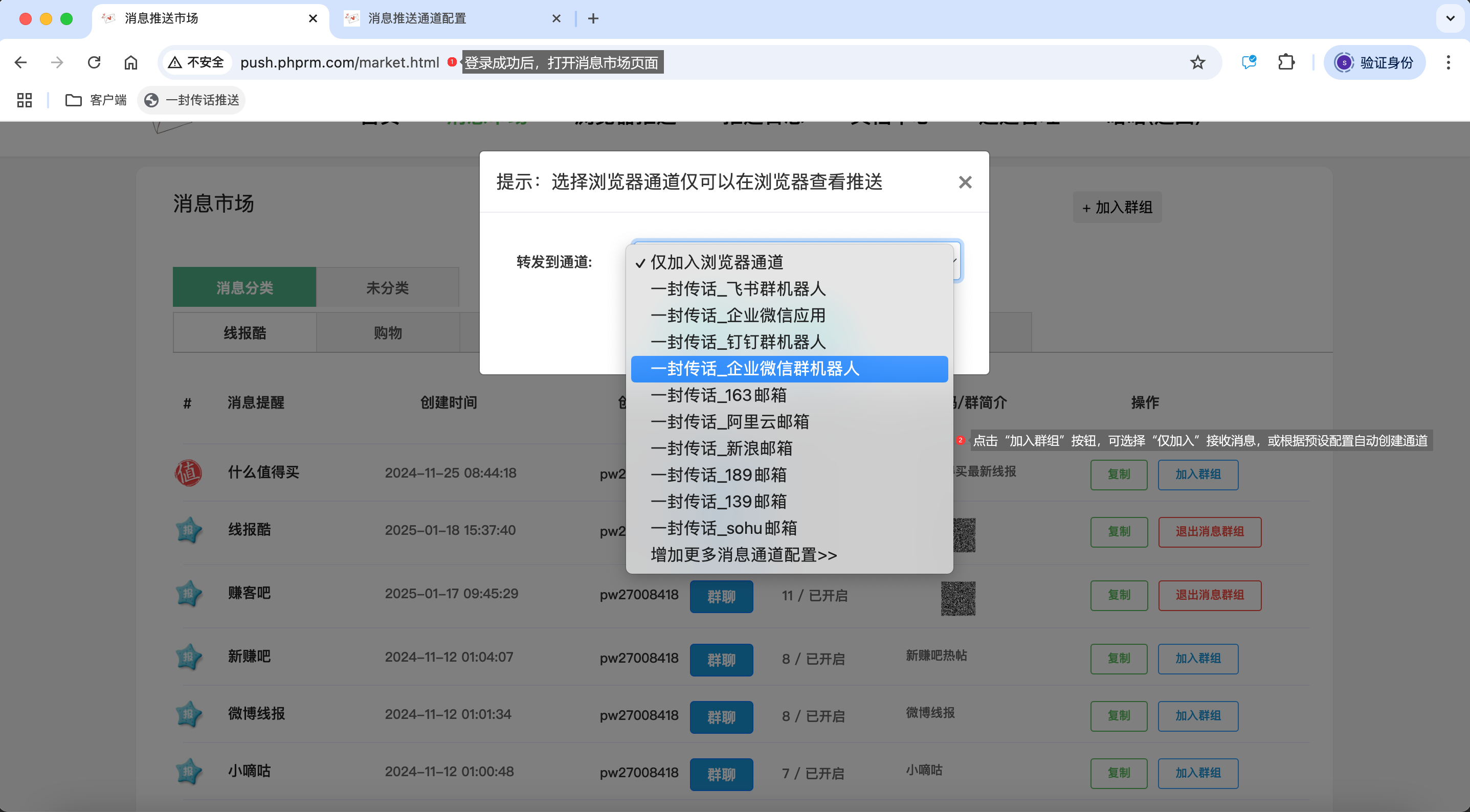Leave 线报酷 with 退出消息群组

[1210, 532]
